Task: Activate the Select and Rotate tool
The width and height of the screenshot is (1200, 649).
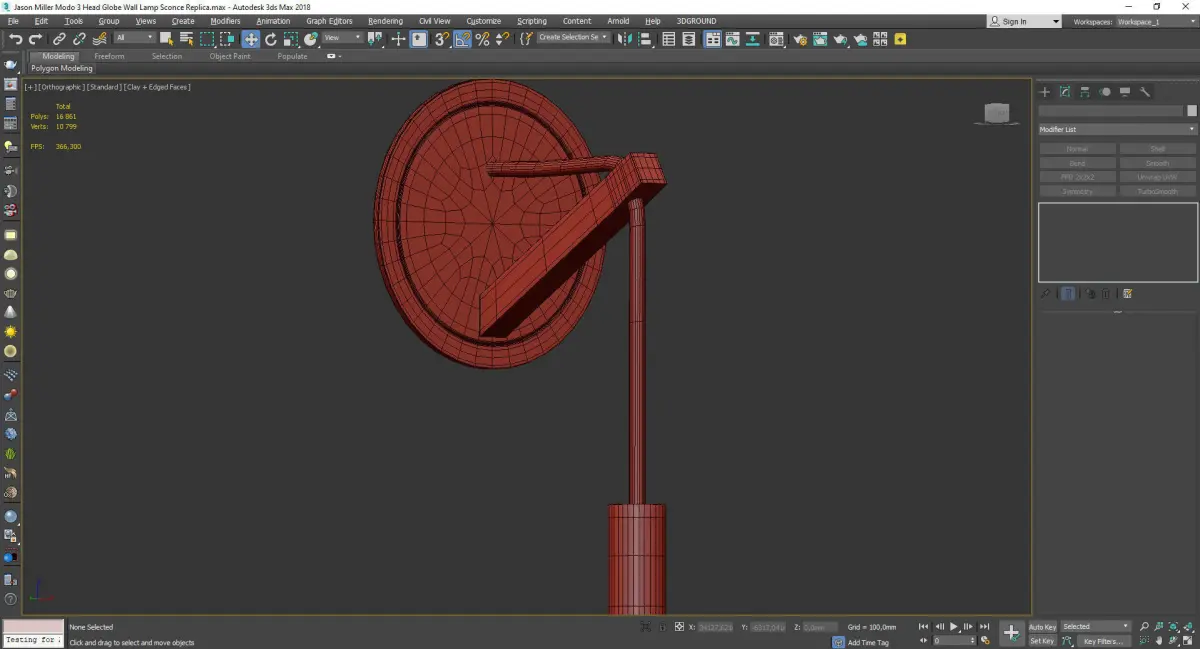Action: pyautogui.click(x=271, y=39)
